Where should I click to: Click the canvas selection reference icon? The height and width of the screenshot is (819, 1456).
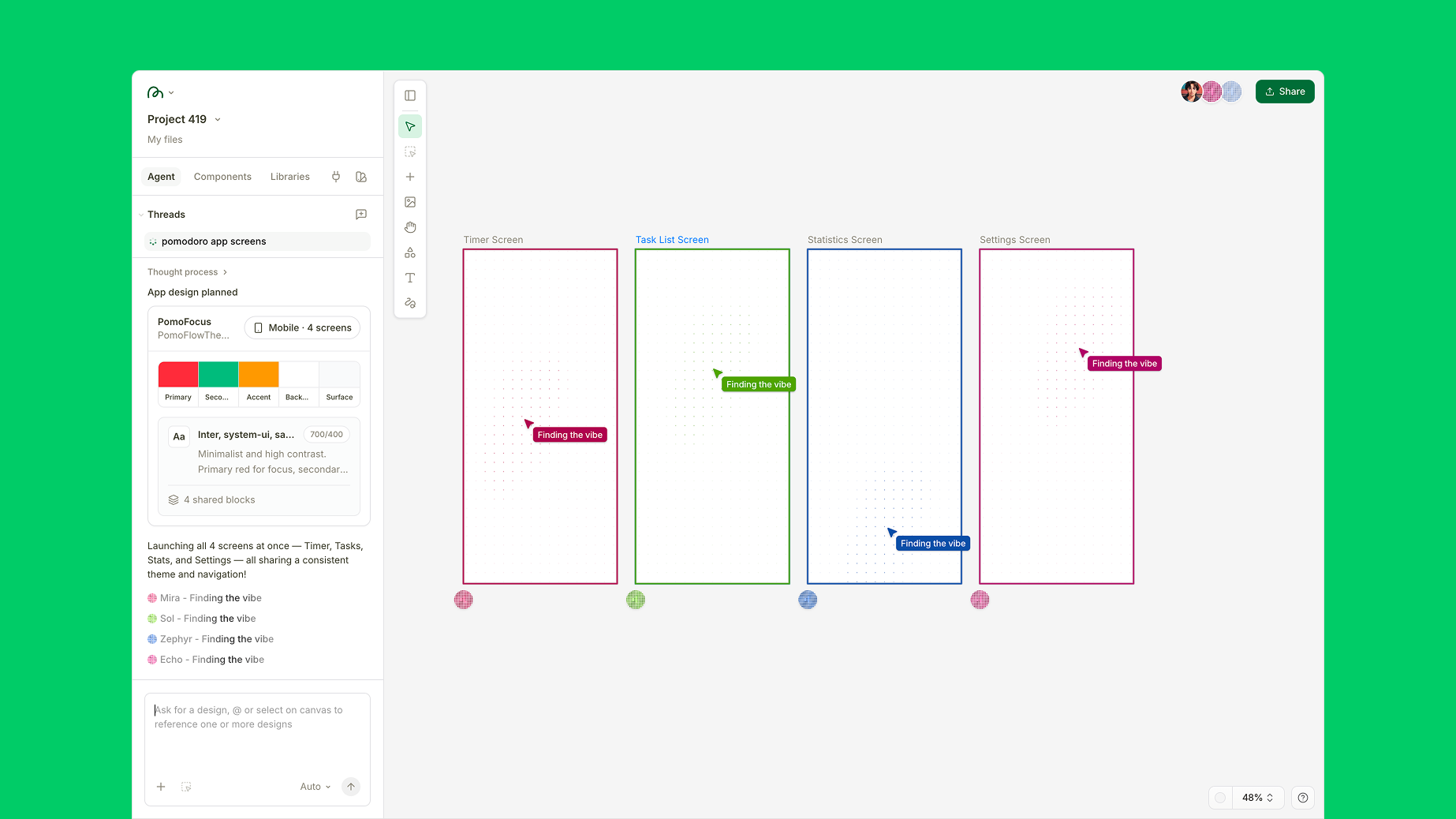click(186, 787)
